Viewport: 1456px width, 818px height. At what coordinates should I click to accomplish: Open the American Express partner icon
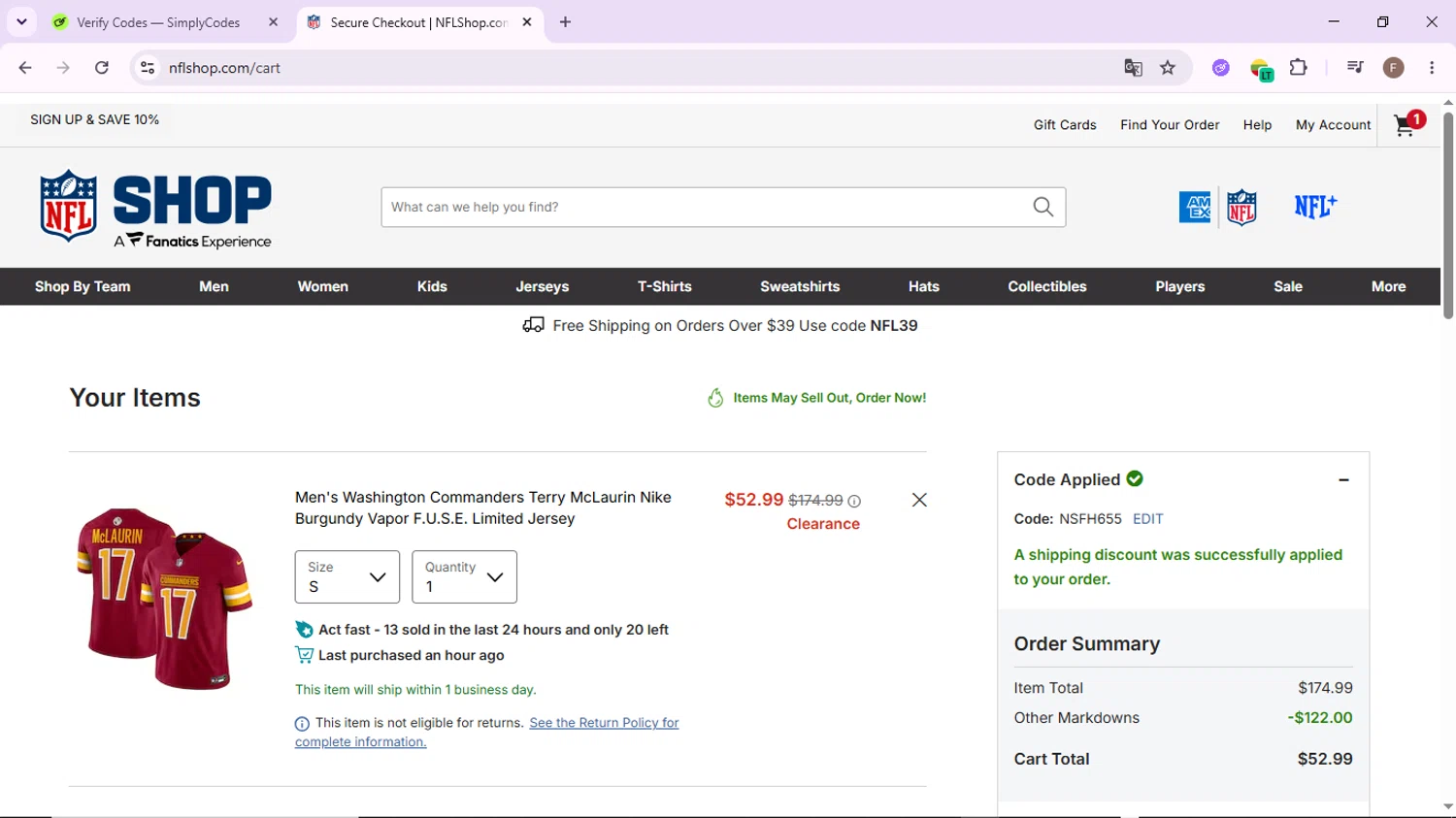1195,207
